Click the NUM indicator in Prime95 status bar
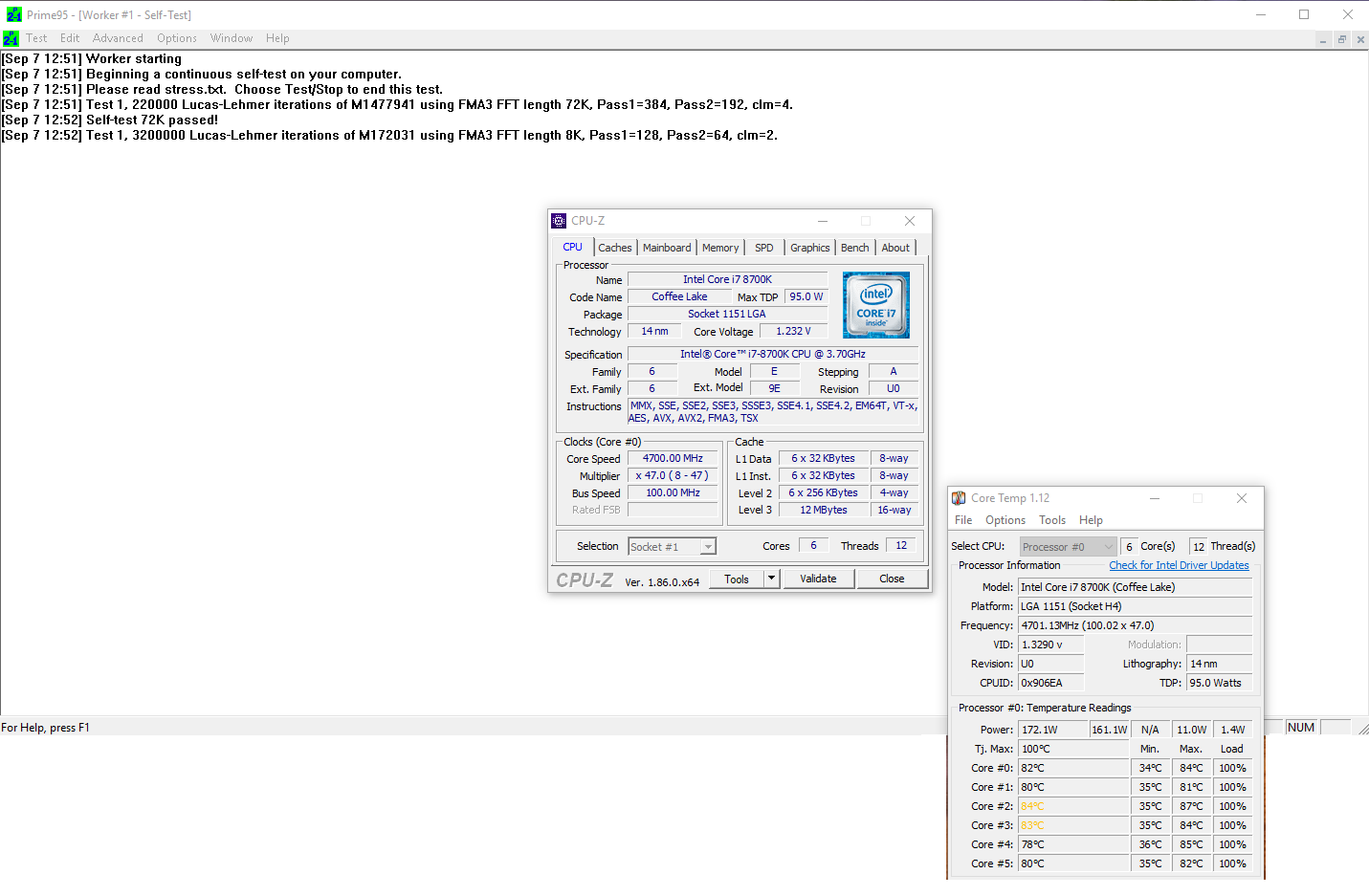 [1301, 728]
